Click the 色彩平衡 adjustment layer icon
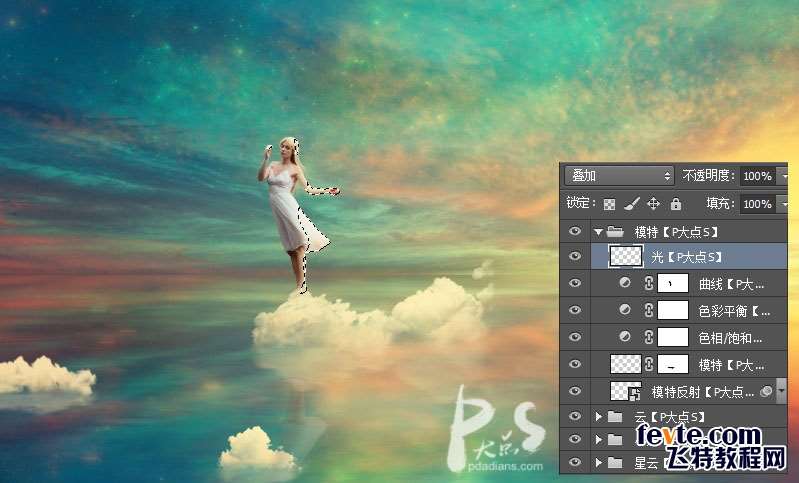 tap(626, 310)
